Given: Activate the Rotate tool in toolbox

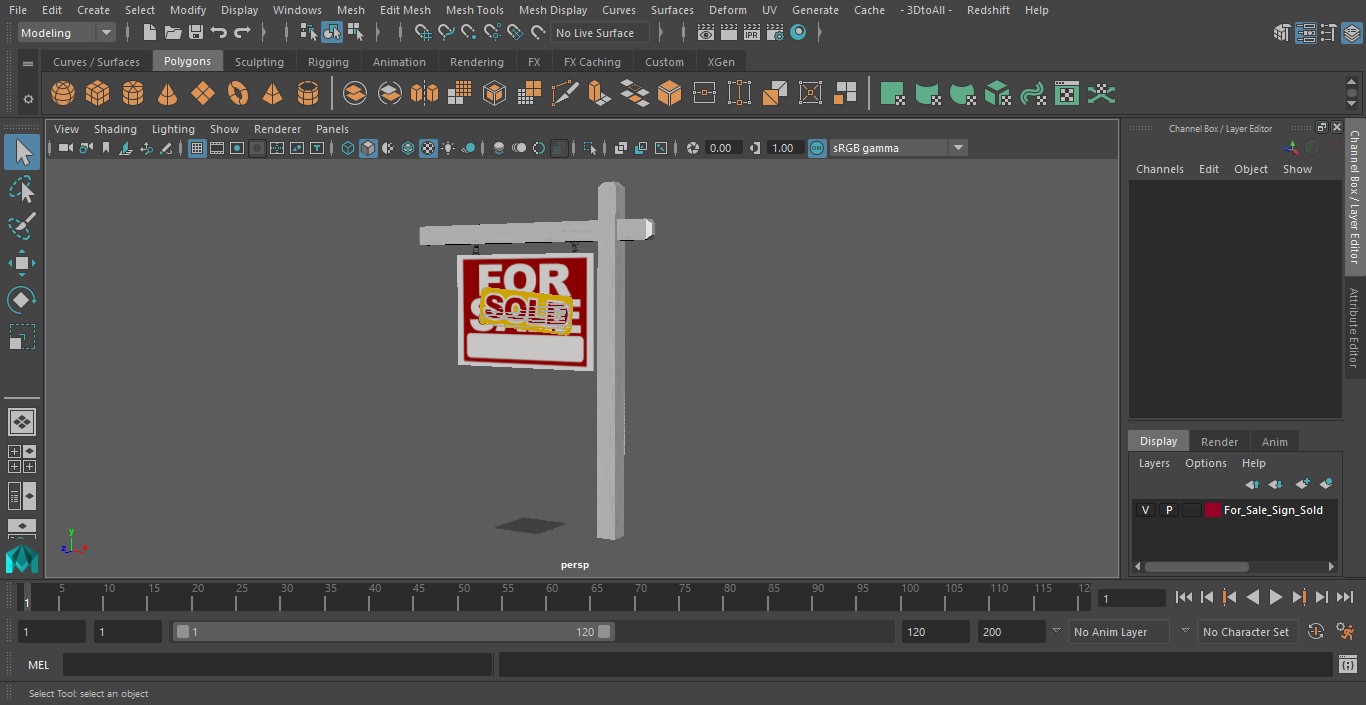Looking at the screenshot, I should coord(21,300).
